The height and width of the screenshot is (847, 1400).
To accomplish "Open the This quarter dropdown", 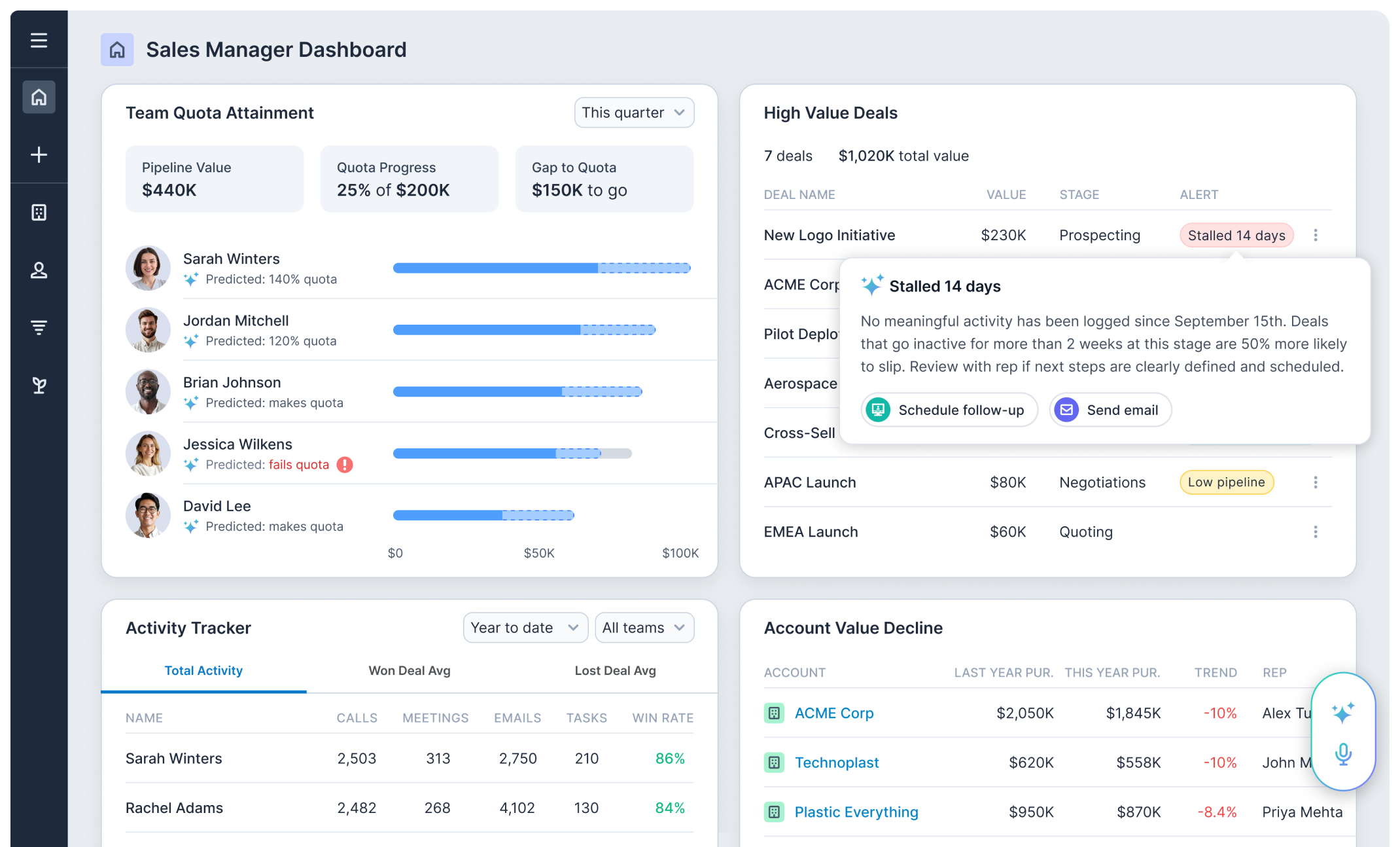I will pos(634,113).
